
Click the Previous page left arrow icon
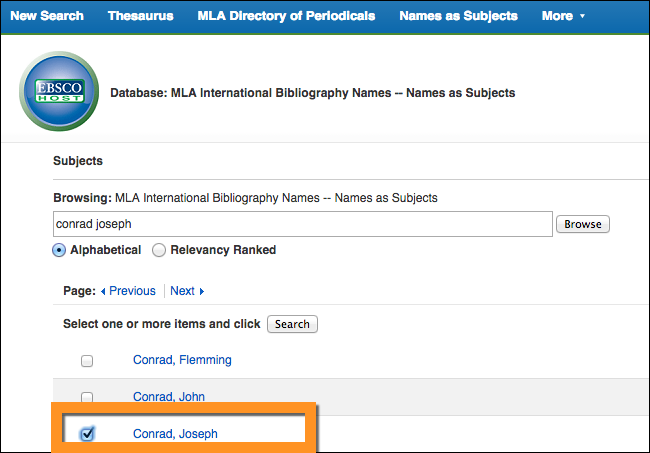tap(103, 291)
